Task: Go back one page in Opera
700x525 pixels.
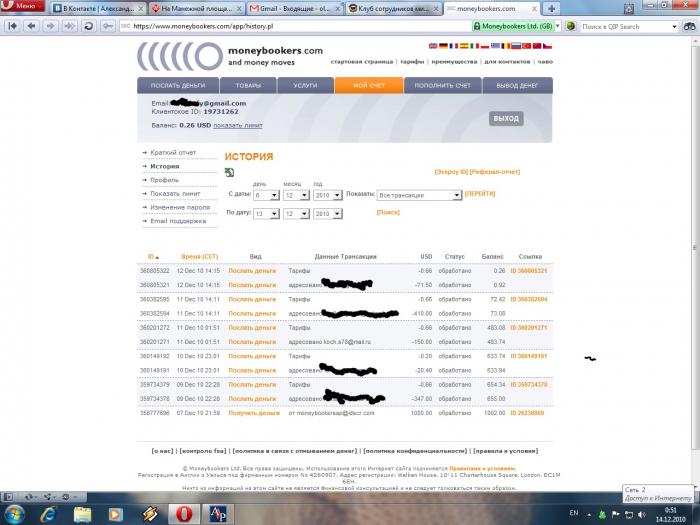Action: (x=31, y=26)
